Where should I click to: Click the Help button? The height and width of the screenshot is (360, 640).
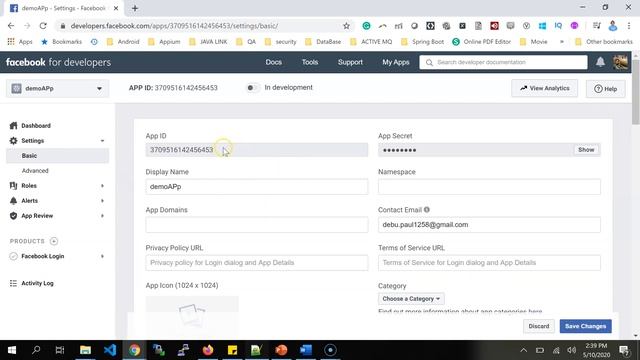pos(605,89)
